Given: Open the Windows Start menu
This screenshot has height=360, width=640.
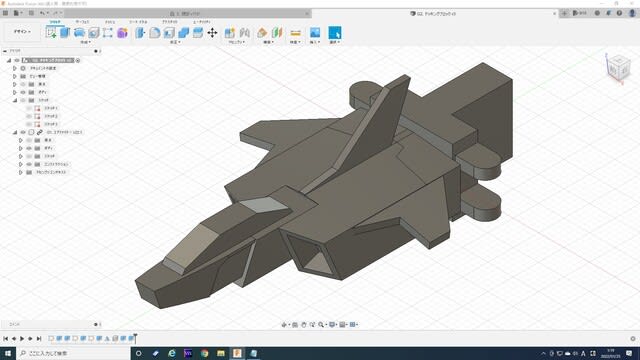Looking at the screenshot, I should point(8,353).
